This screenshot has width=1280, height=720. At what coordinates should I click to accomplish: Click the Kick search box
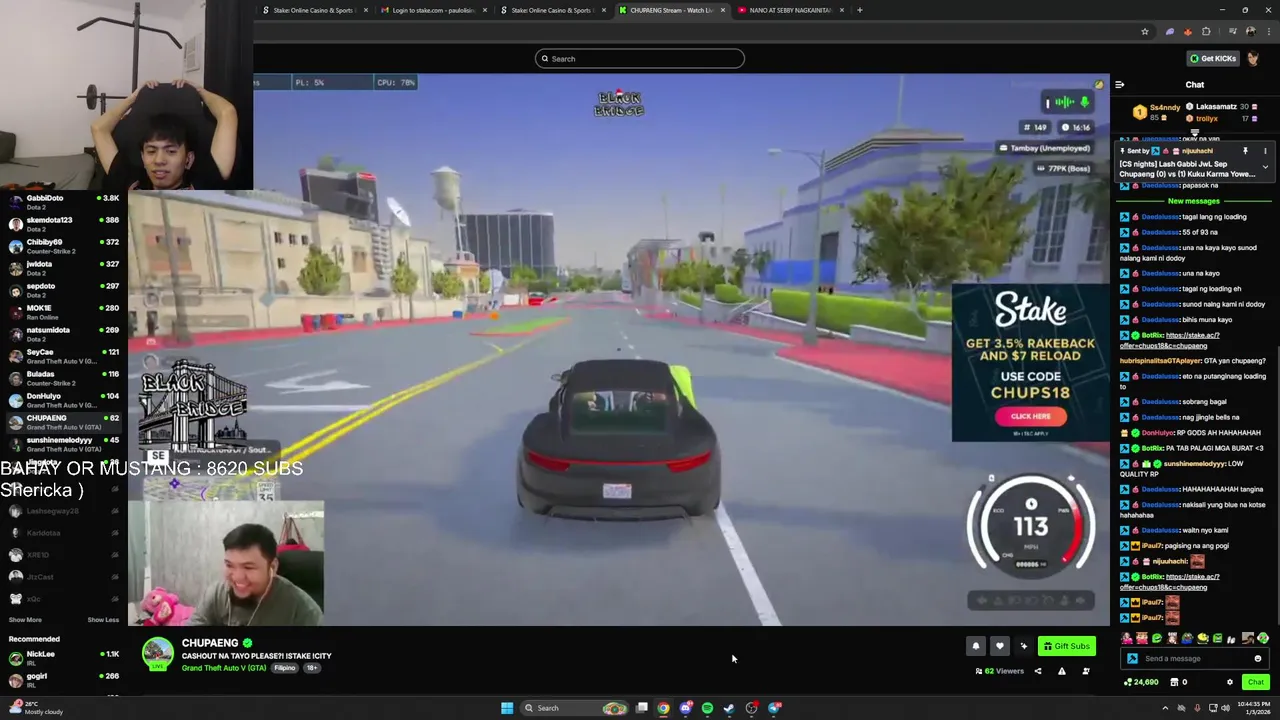point(640,59)
